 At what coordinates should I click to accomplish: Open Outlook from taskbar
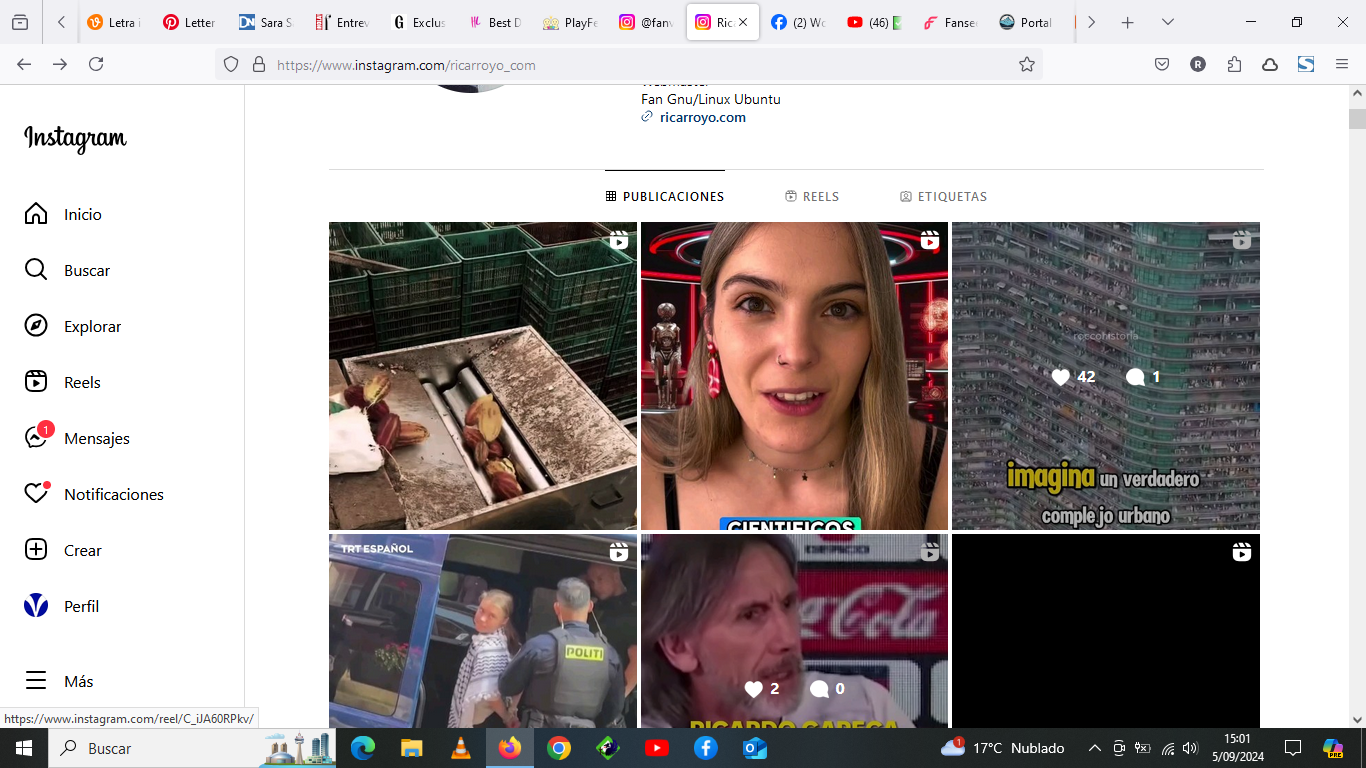point(755,748)
